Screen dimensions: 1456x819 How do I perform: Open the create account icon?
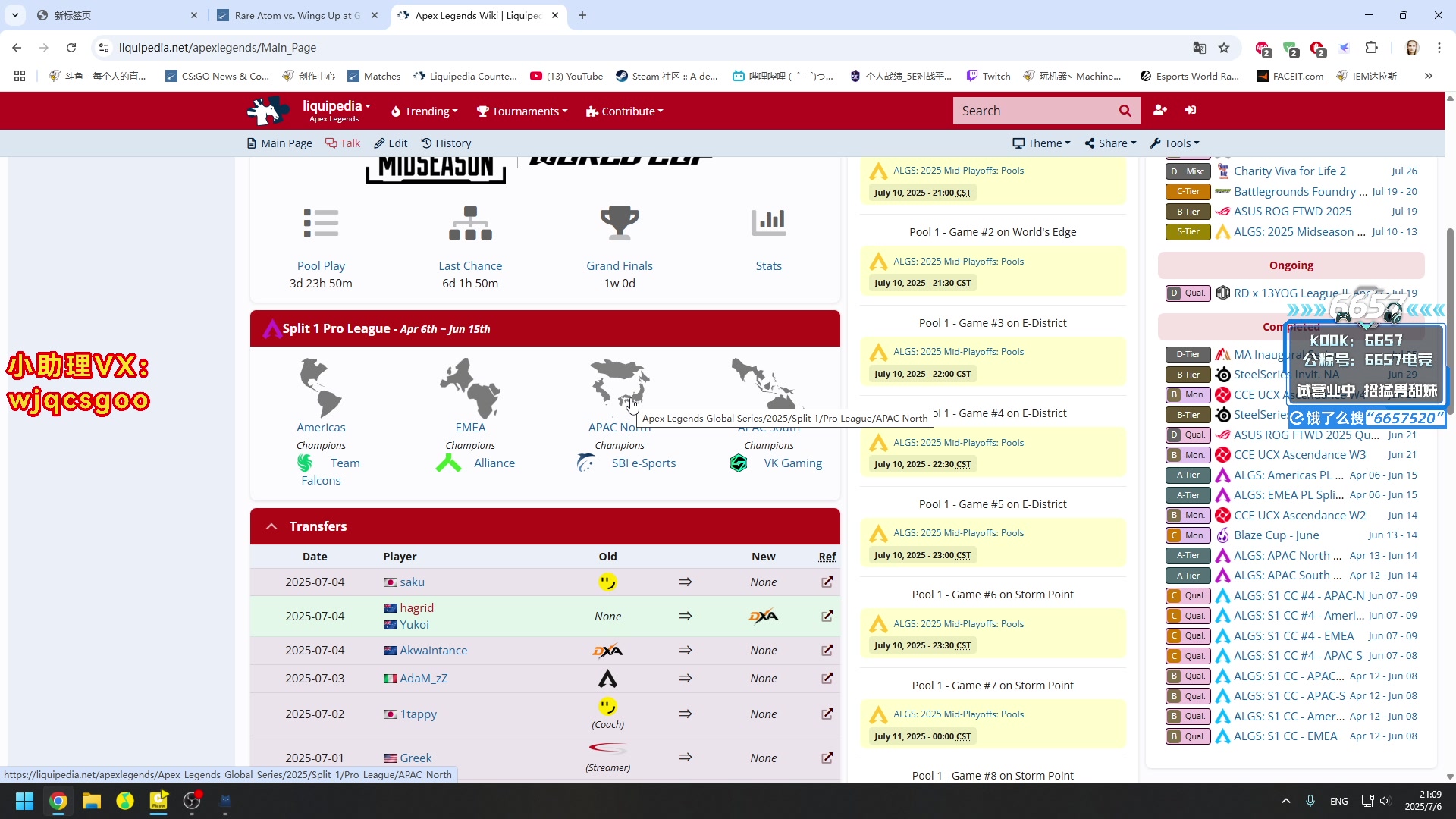pos(1159,111)
